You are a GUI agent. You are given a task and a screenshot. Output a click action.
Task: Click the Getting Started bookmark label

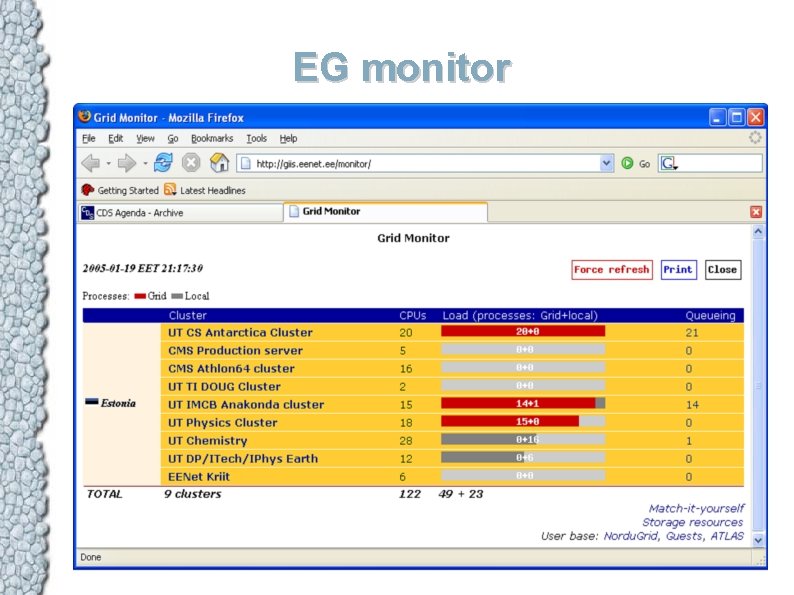128,190
